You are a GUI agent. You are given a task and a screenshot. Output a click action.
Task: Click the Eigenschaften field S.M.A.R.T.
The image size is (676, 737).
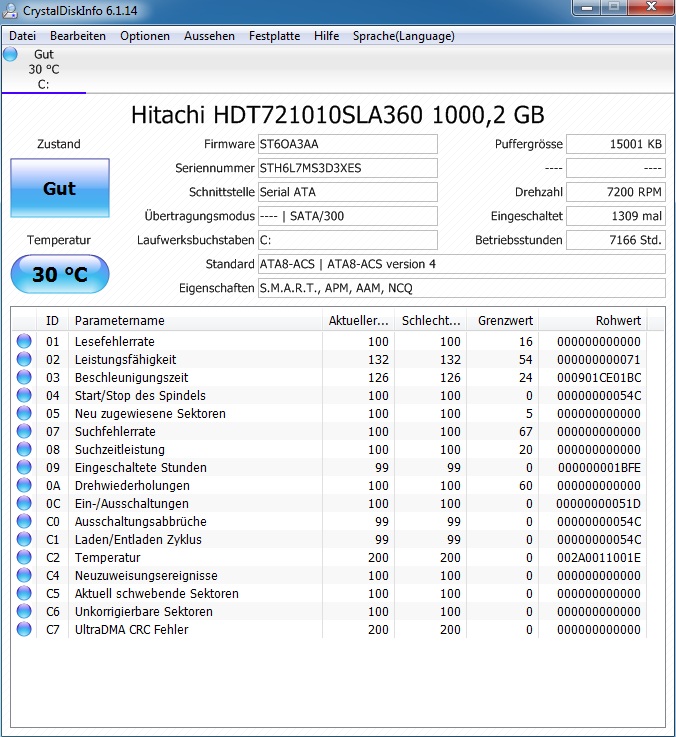[462, 288]
